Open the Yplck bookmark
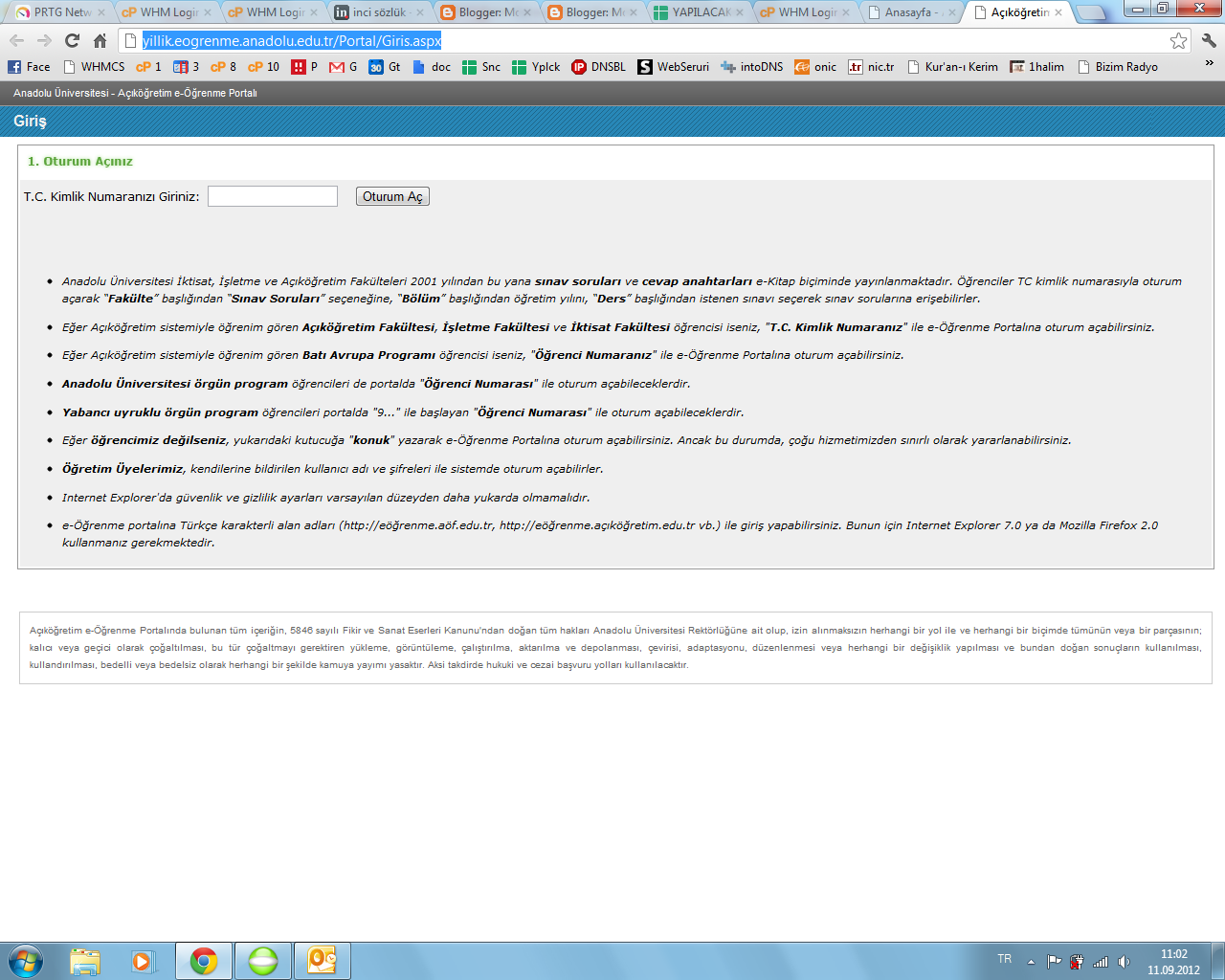This screenshot has width=1225, height=980. [x=536, y=67]
